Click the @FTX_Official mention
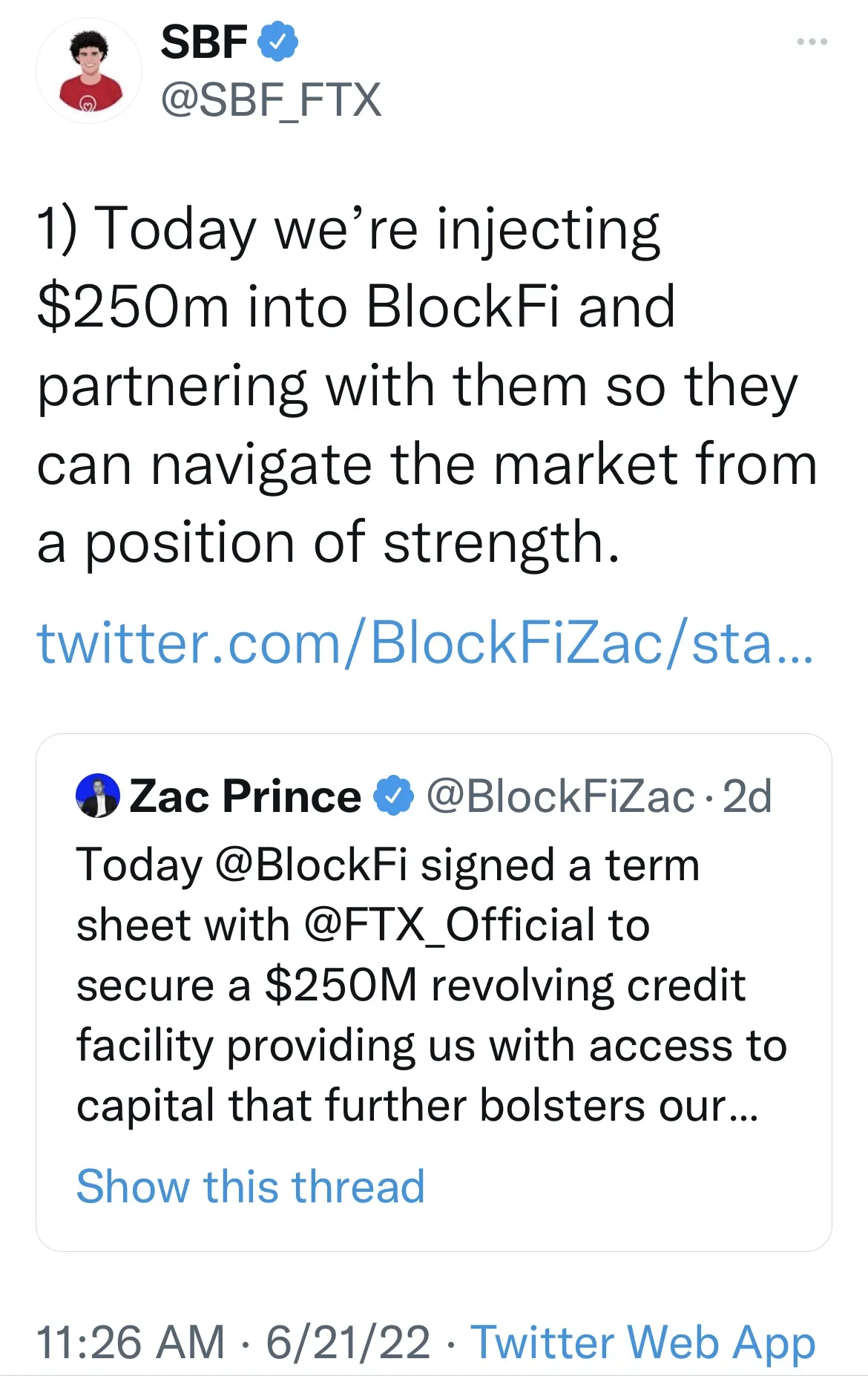Viewport: 868px width, 1376px height. pos(450,925)
